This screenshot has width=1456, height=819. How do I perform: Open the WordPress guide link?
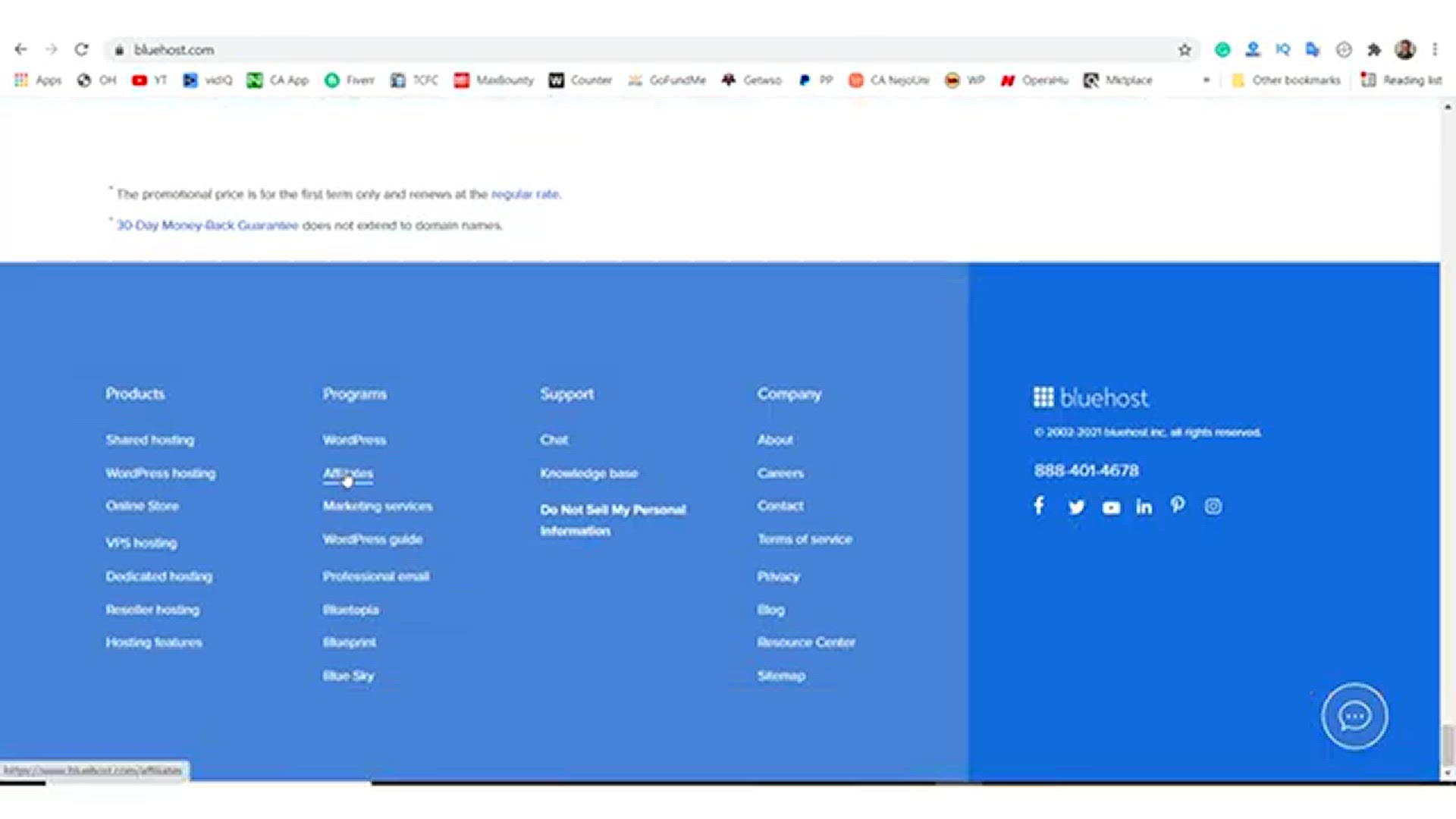point(372,539)
